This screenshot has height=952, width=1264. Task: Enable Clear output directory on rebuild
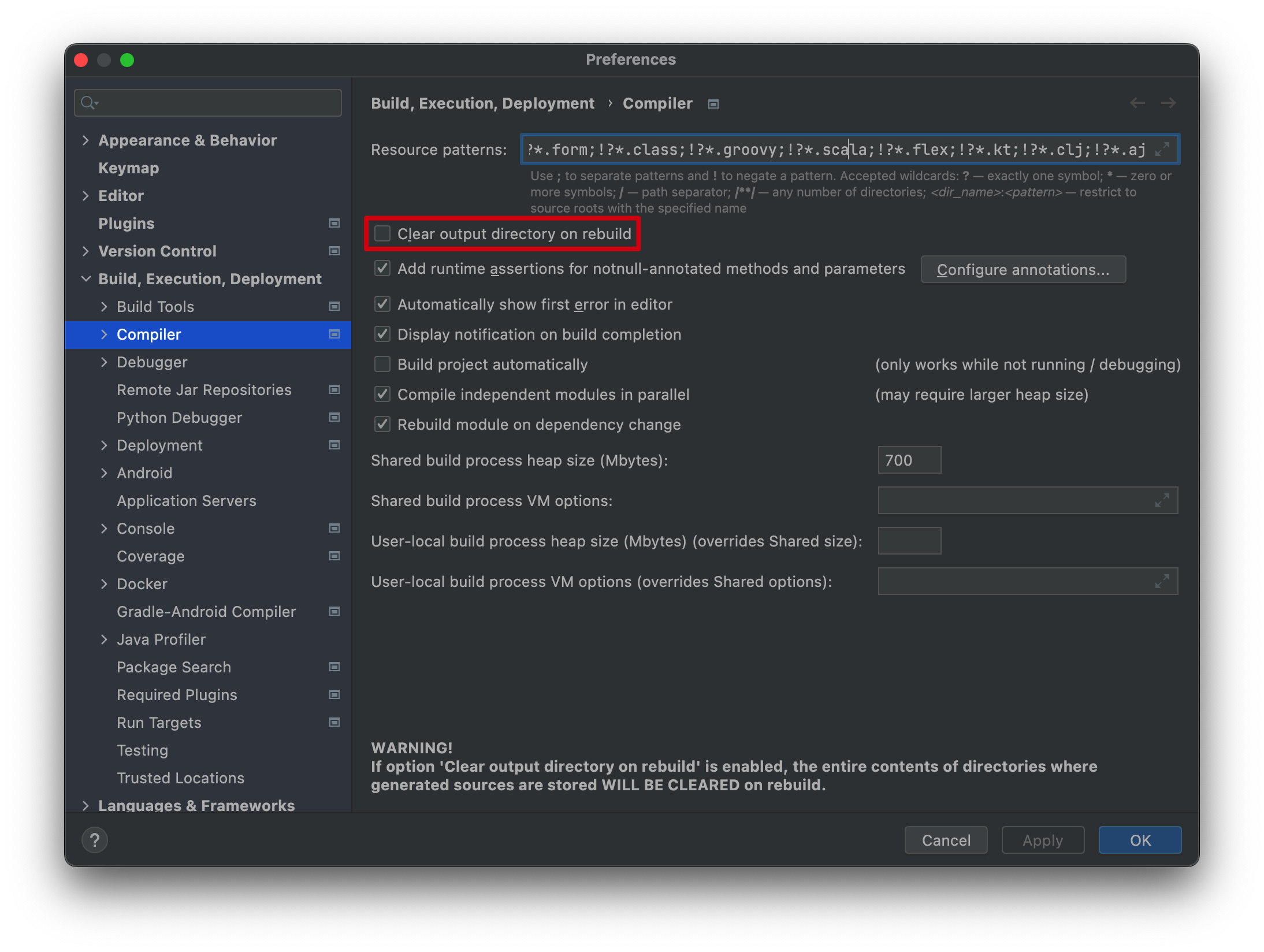(382, 233)
